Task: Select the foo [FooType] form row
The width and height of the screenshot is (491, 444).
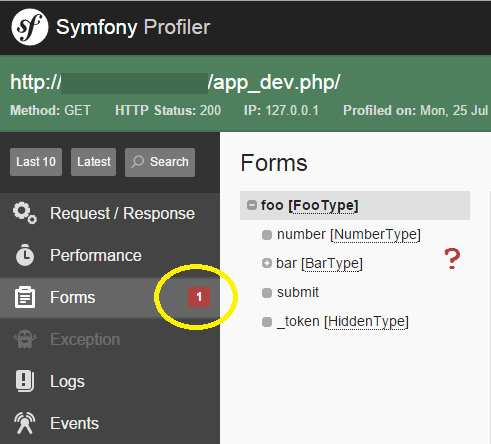Action: [355, 205]
